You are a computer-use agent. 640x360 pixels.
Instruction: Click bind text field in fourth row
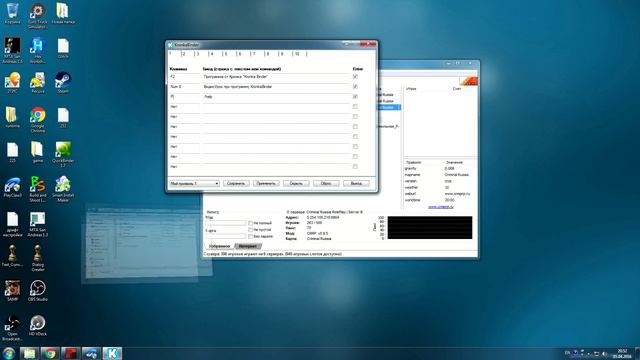click(x=276, y=107)
